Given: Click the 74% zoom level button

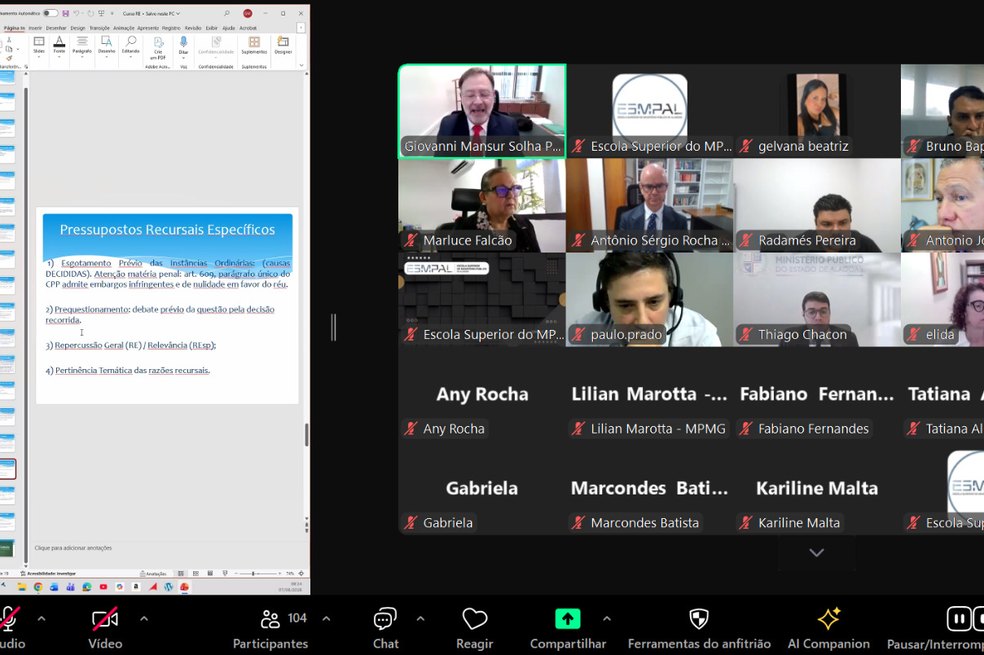Looking at the screenshot, I should click(289, 573).
